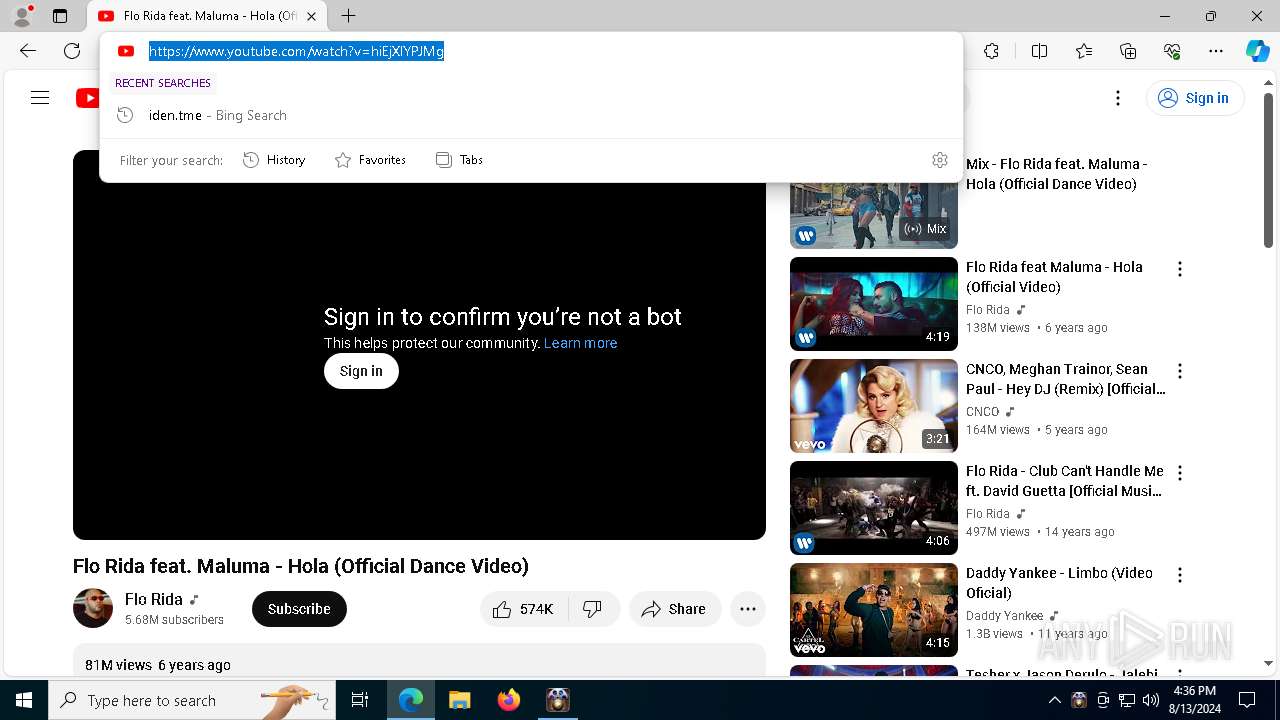
Task: Open the tab actions menu icon
Action: (60, 16)
